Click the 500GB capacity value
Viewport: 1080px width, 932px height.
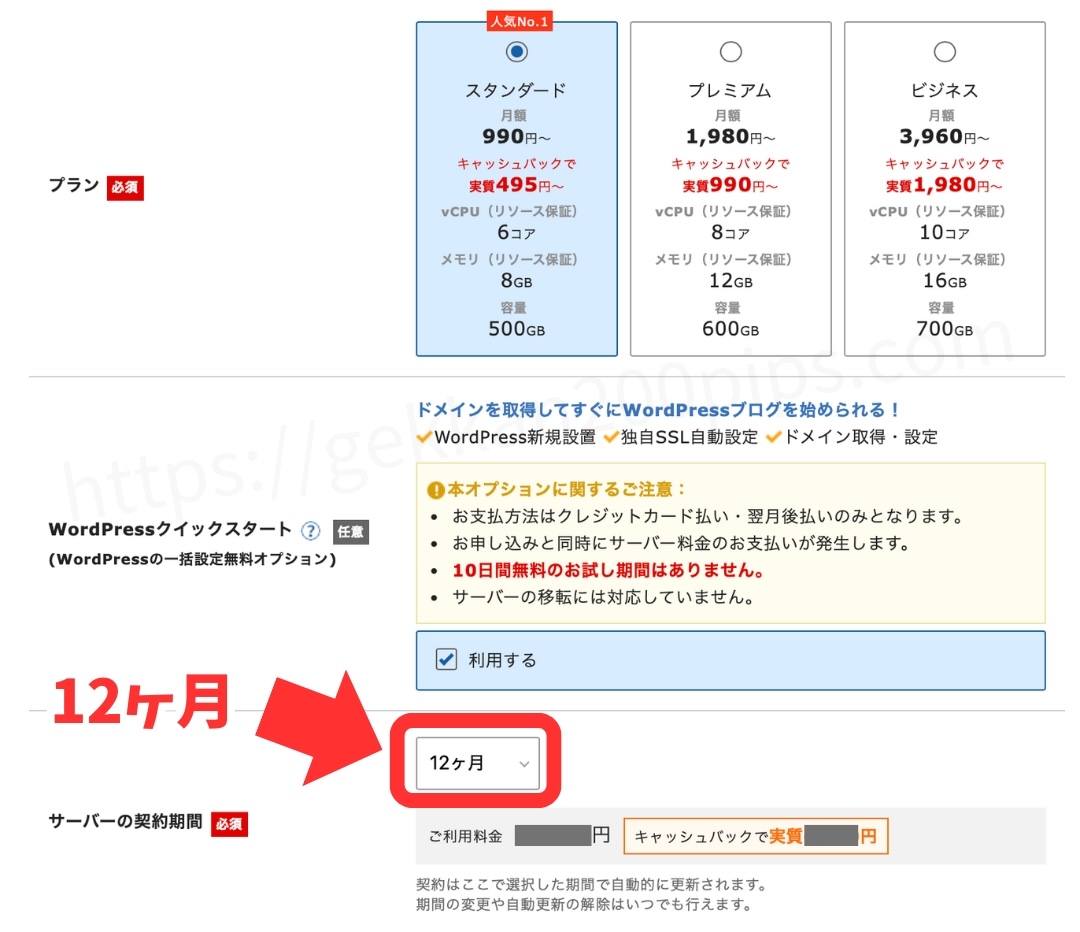(x=517, y=329)
